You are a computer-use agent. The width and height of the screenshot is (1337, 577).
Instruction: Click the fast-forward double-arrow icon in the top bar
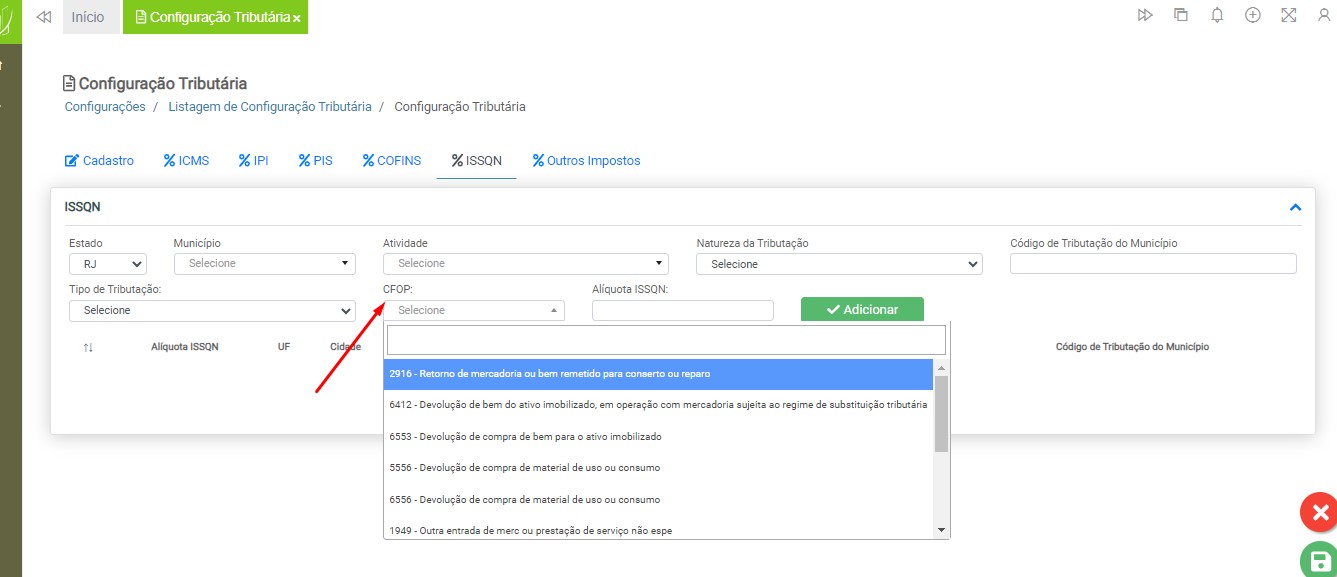tap(1145, 16)
